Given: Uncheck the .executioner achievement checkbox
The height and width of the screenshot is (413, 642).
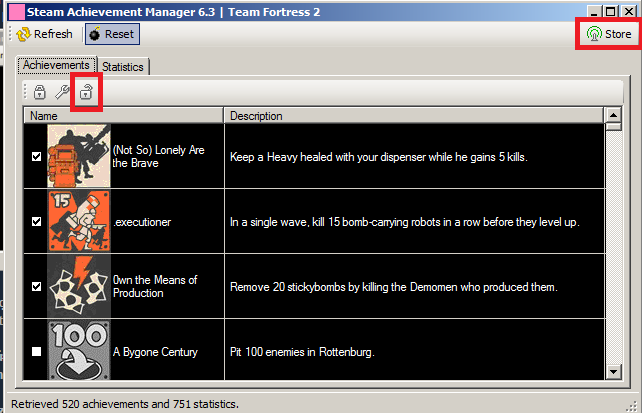Looking at the screenshot, I should [x=36, y=221].
